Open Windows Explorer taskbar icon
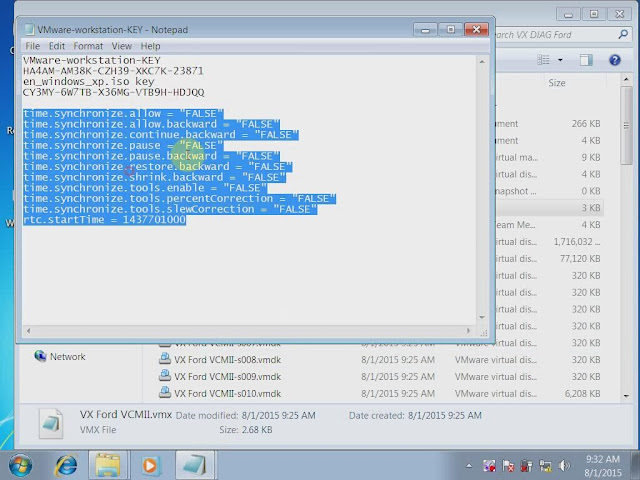Screen dimensions: 640x480 (108, 465)
